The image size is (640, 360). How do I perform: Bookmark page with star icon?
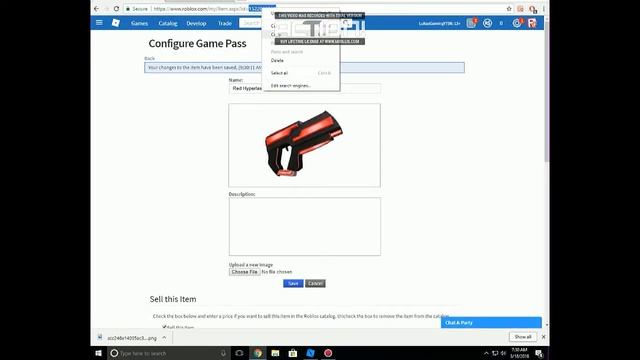pyautogui.click(x=509, y=9)
